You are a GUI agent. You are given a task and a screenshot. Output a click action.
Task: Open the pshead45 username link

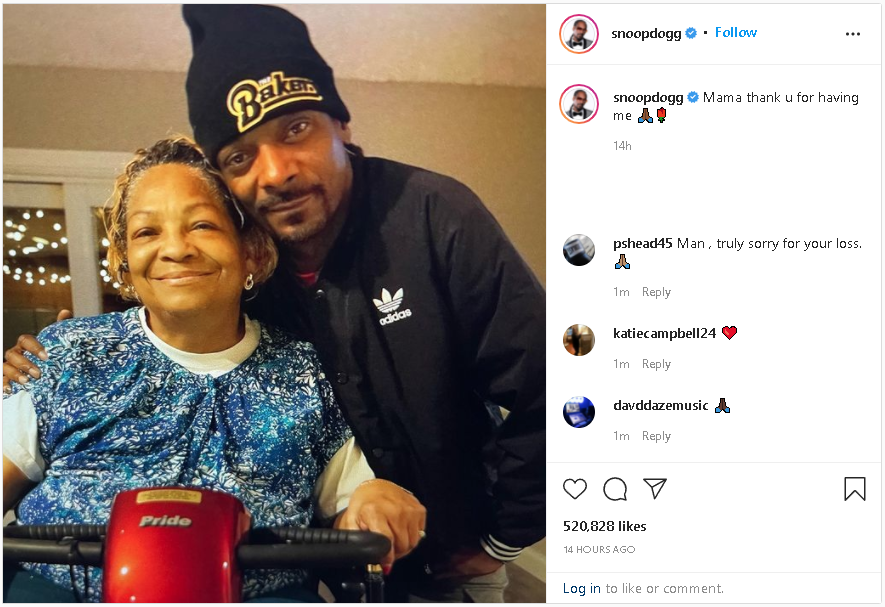click(642, 243)
